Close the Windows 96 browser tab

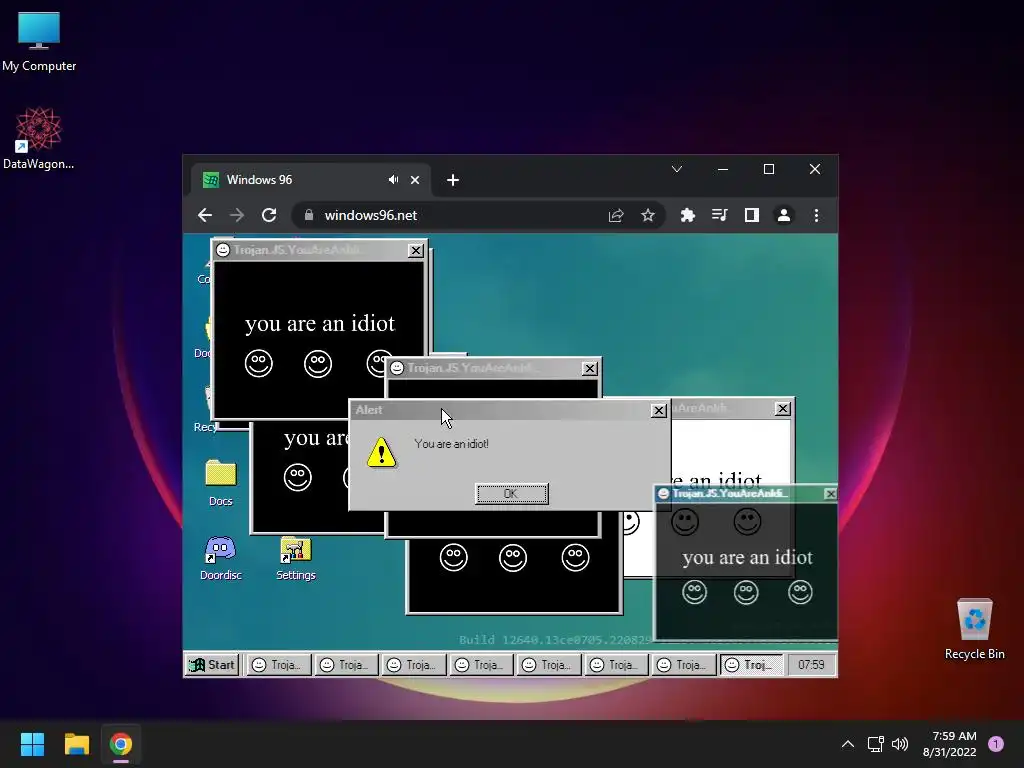click(415, 180)
